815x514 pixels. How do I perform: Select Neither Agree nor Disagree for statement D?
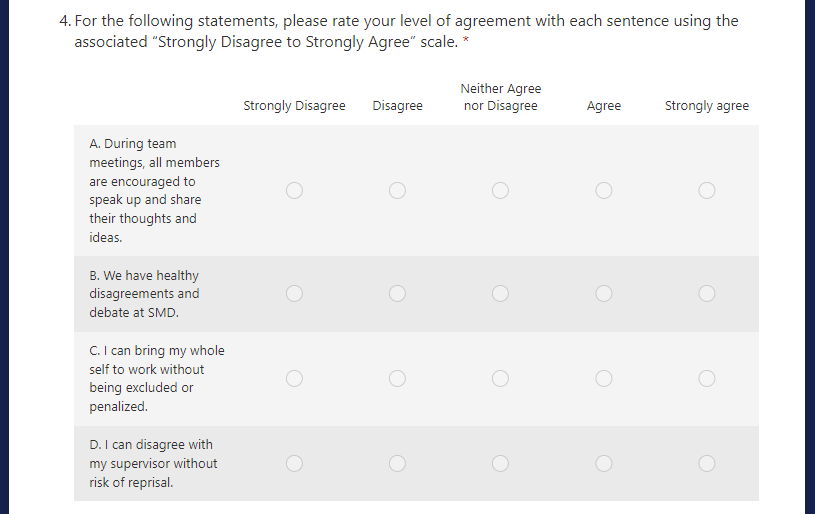[x=500, y=463]
